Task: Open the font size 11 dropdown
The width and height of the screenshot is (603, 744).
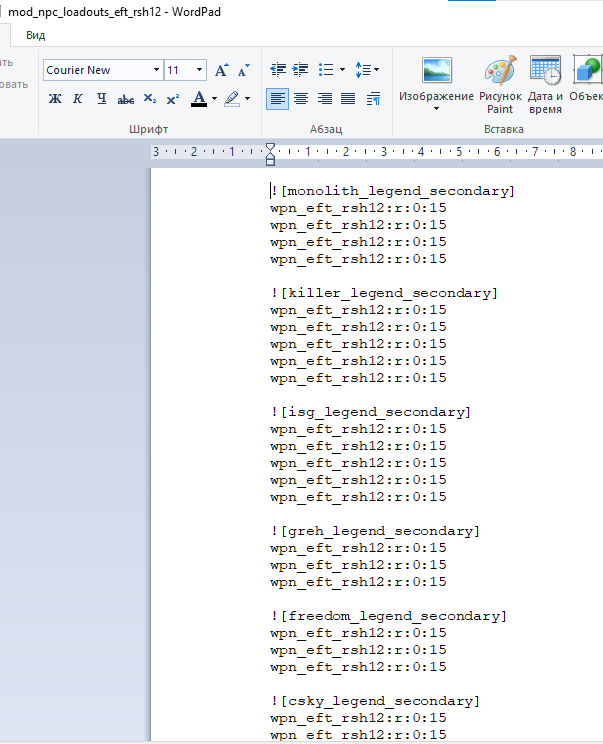Action: 199,70
